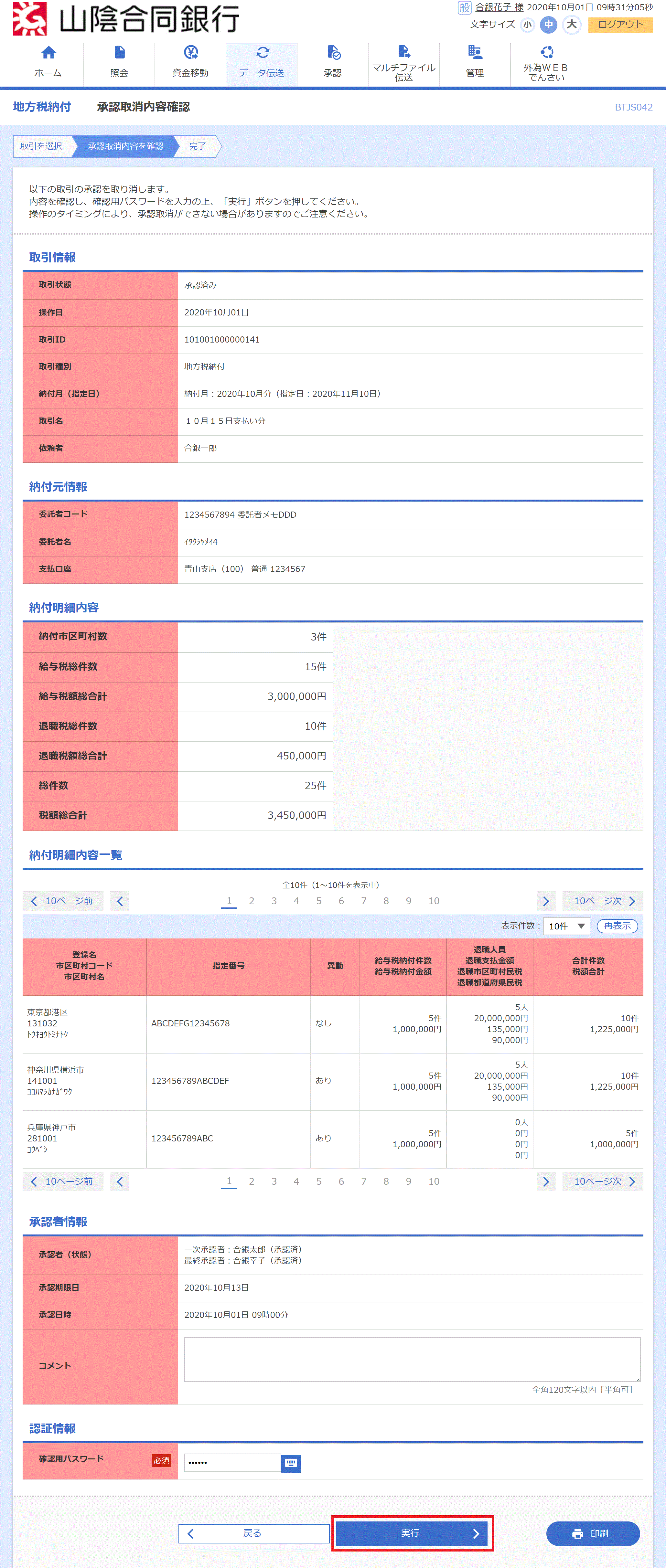Click the 123456789ABC designation number
The image size is (666, 1568).
click(182, 1138)
